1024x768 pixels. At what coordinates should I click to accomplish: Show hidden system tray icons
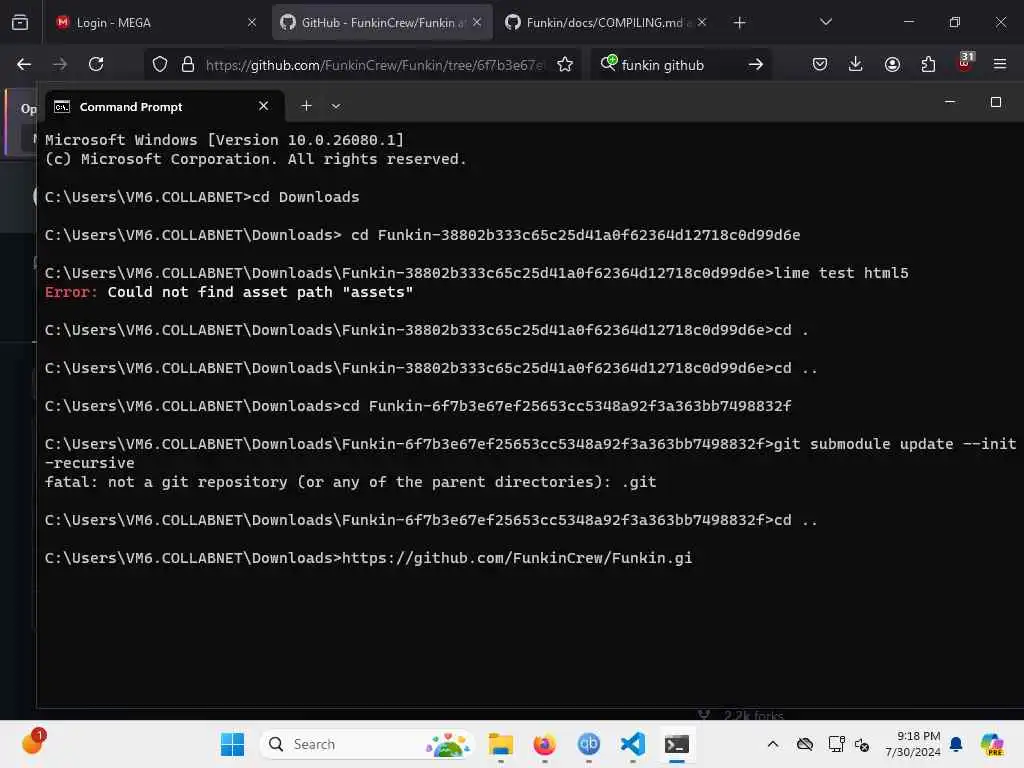773,744
